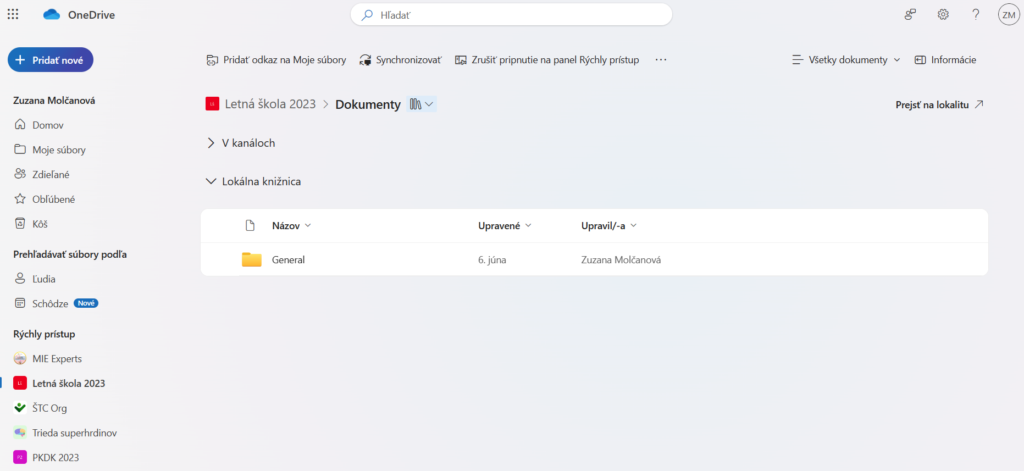
Task: Open the more options ellipsis in toolbar
Action: click(x=661, y=59)
